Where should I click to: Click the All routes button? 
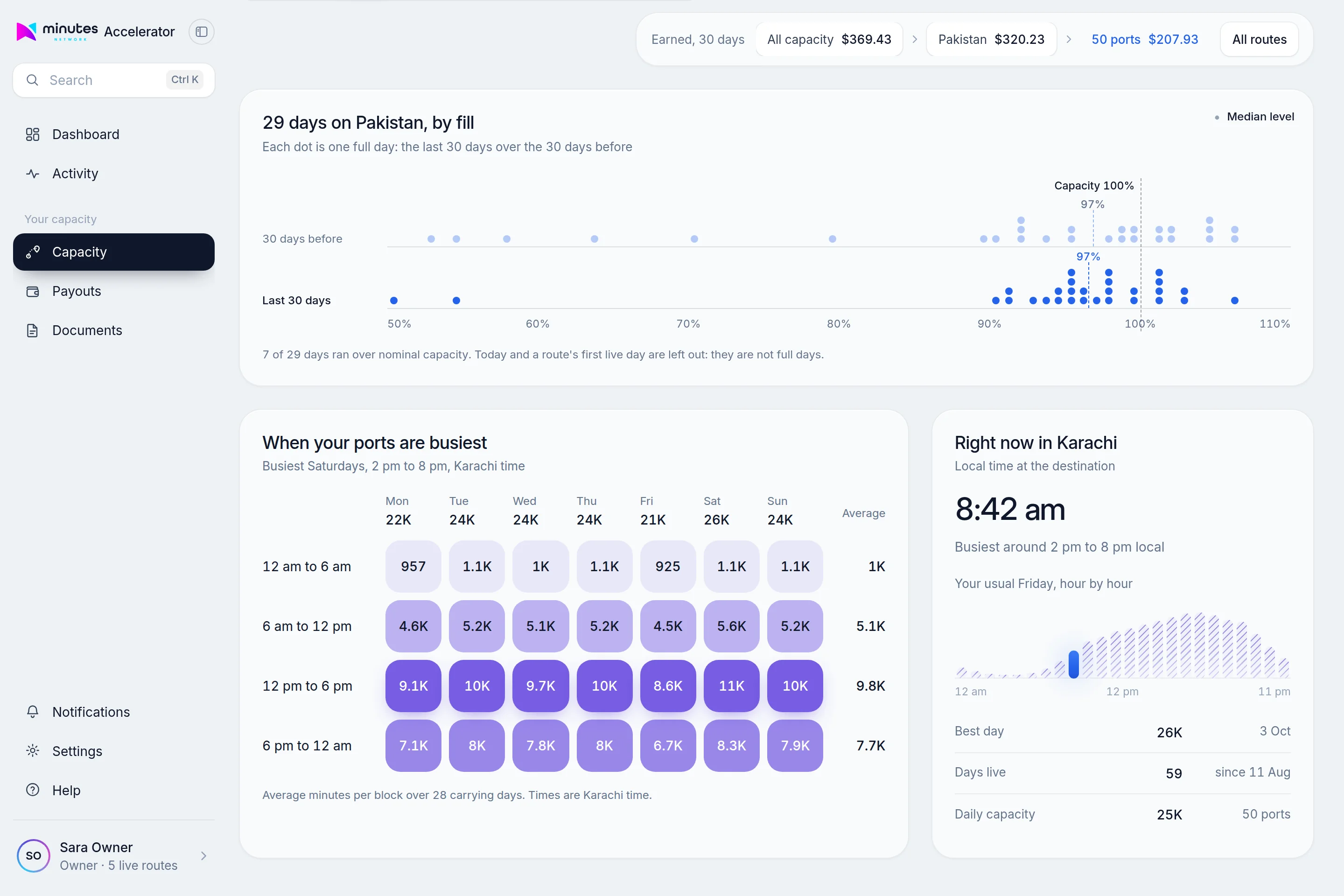(1259, 39)
